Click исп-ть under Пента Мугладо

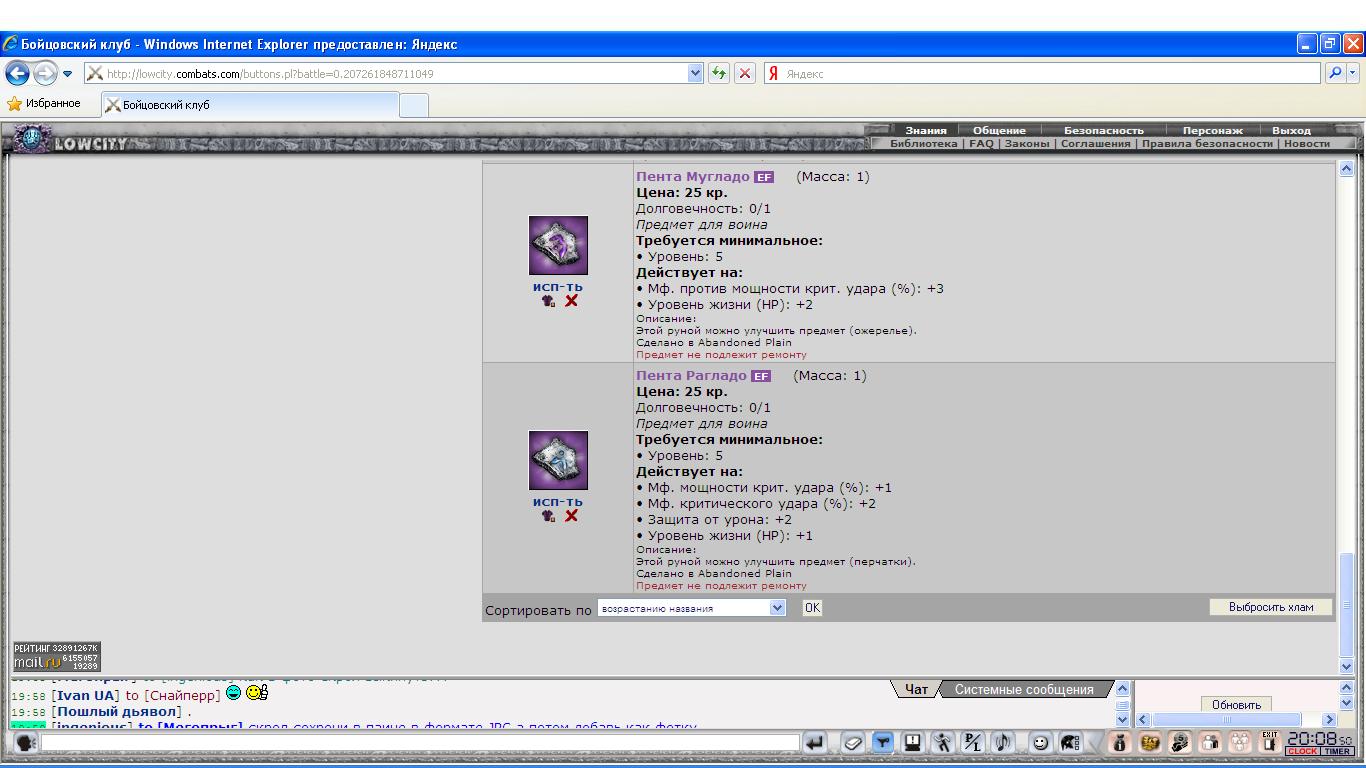pos(558,286)
